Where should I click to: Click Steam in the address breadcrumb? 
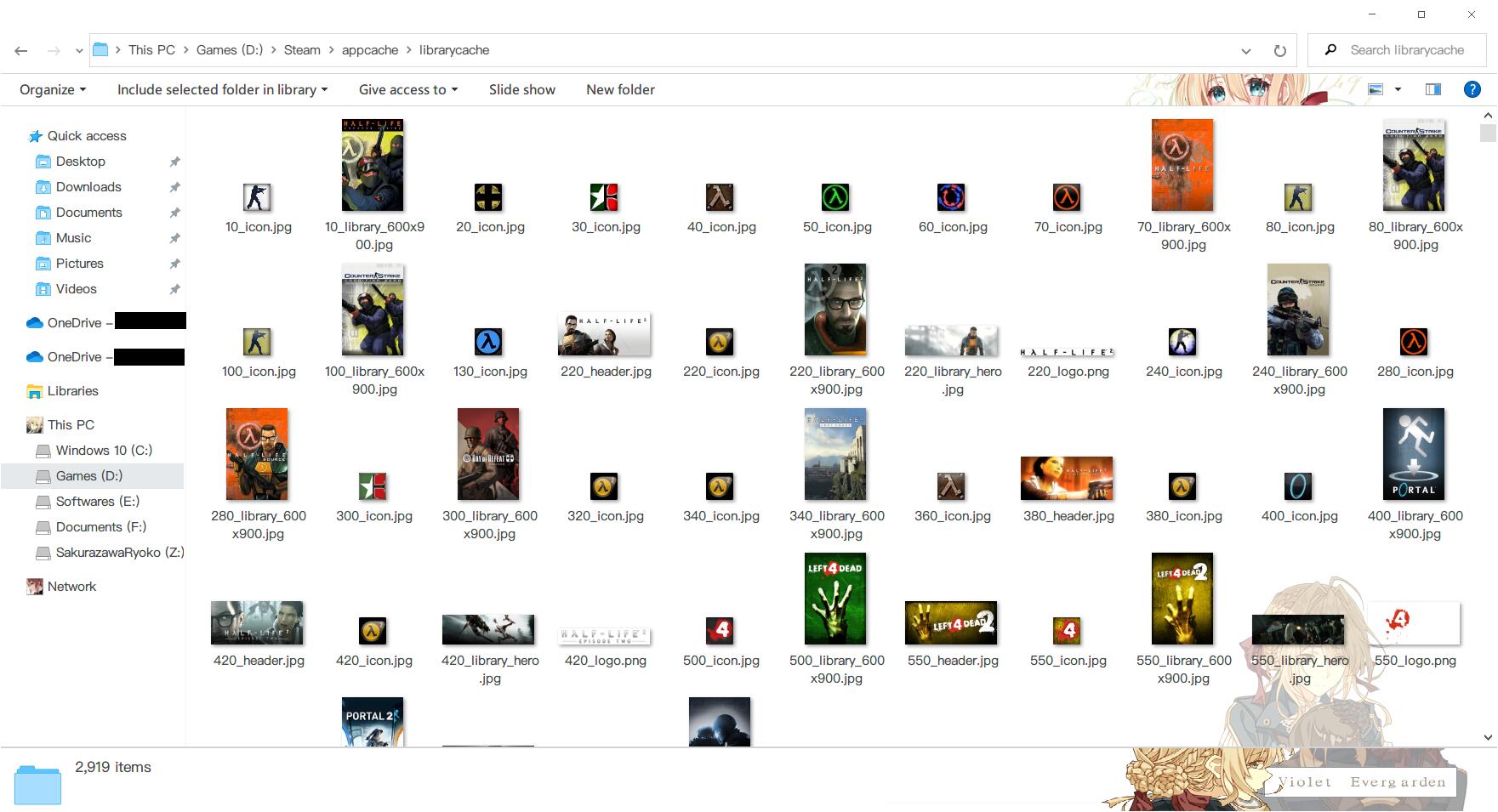pos(302,50)
